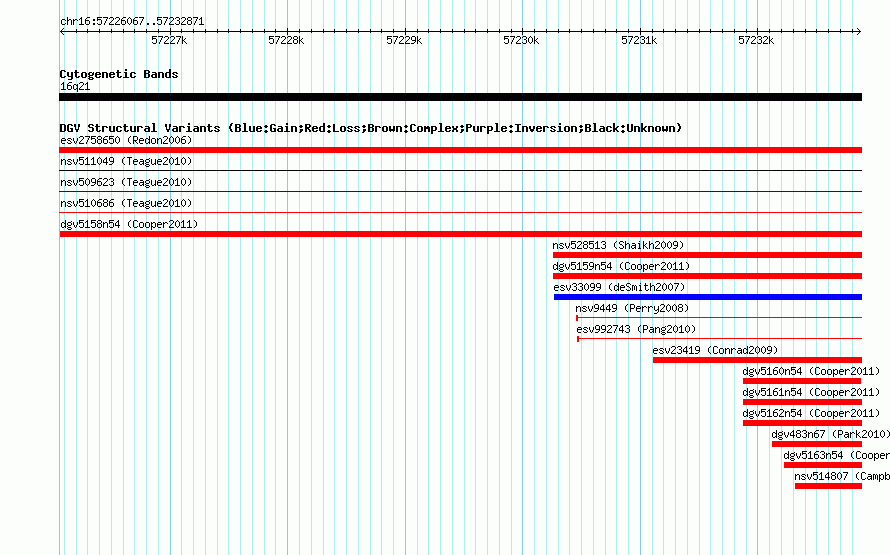
Task: Select red bar under dgv483n67
Action: click(x=817, y=444)
